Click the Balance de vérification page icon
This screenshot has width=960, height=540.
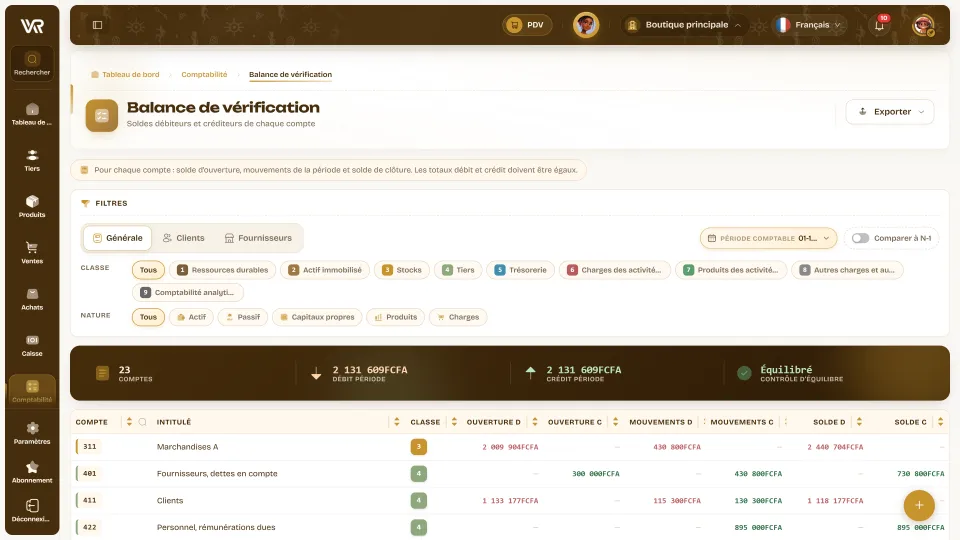pyautogui.click(x=102, y=115)
